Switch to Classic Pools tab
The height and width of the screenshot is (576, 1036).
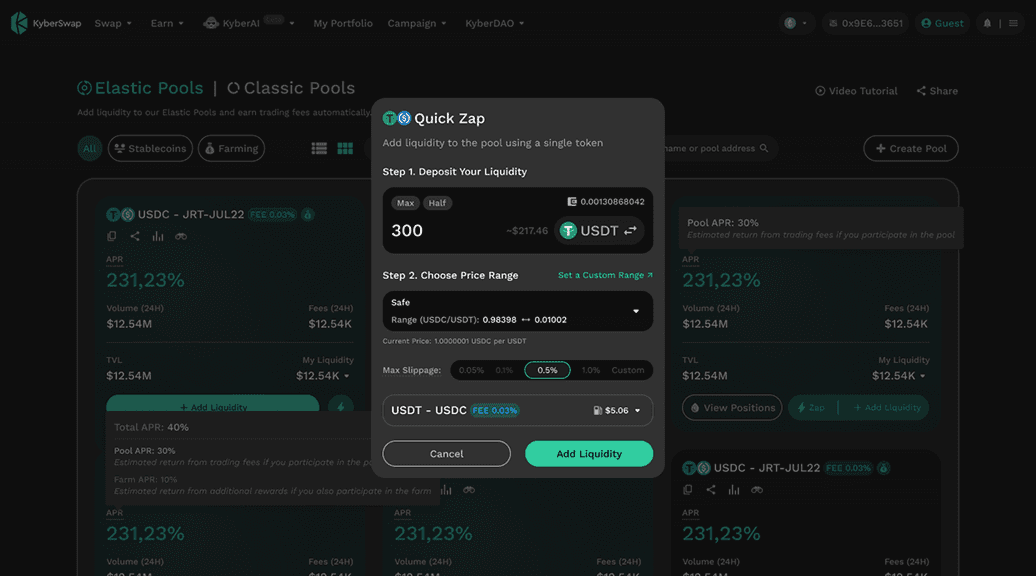291,88
